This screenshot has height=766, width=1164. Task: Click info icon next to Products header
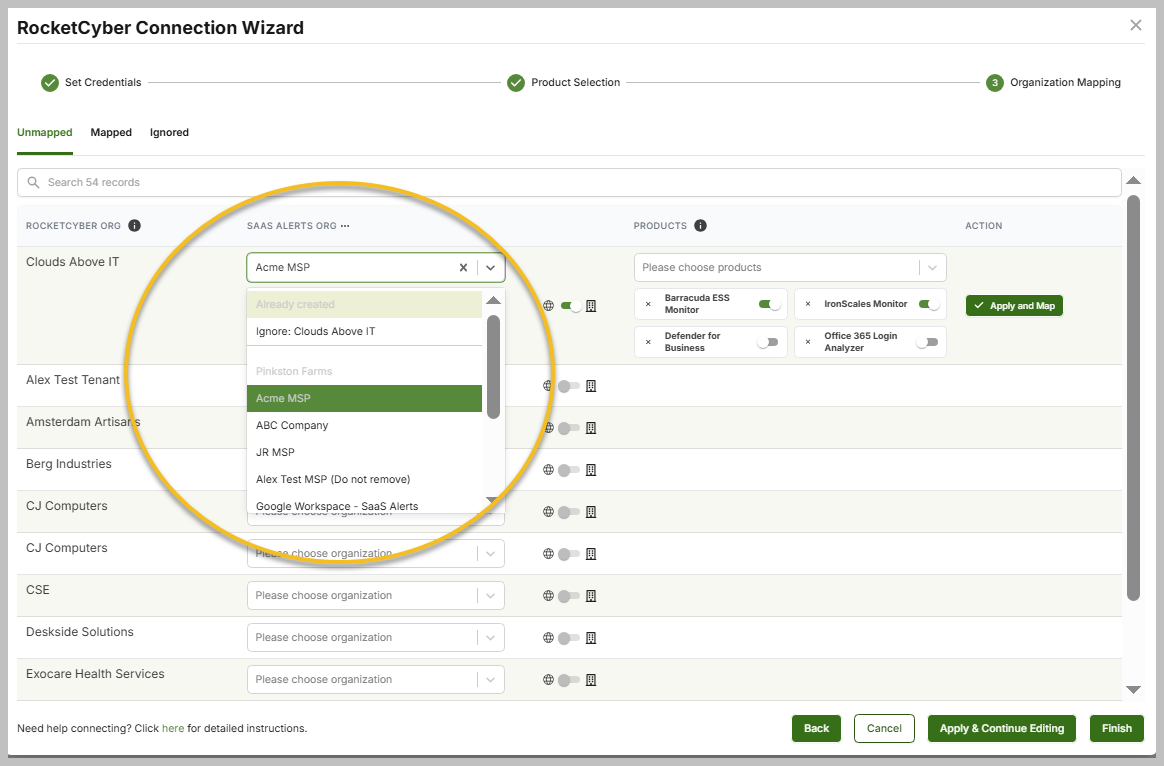point(700,226)
